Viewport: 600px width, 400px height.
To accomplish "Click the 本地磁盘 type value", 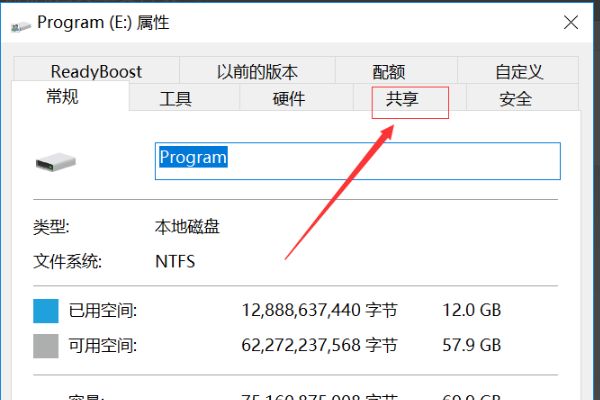I will point(187,227).
